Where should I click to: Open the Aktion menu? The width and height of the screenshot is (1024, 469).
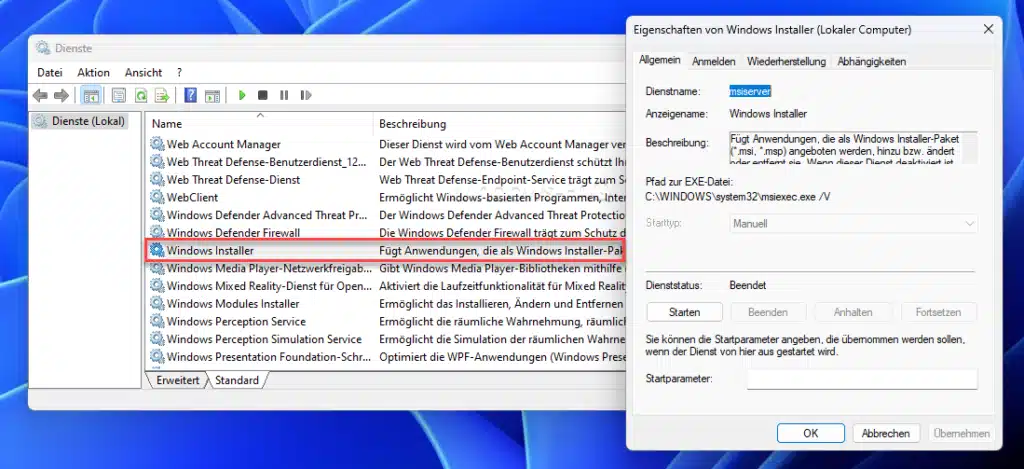(x=93, y=73)
